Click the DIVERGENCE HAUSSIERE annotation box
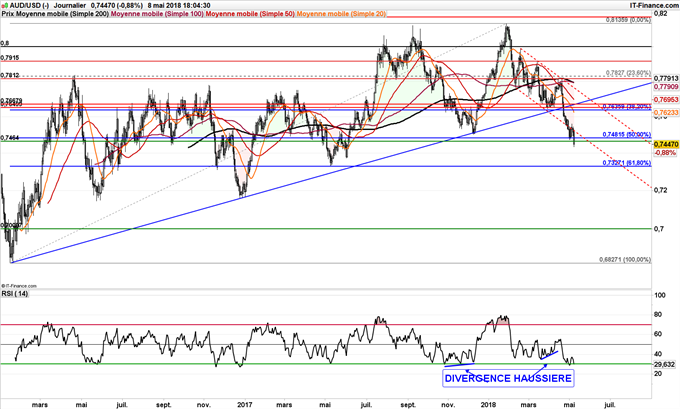Screen dimensions: 680x409 click(x=508, y=378)
